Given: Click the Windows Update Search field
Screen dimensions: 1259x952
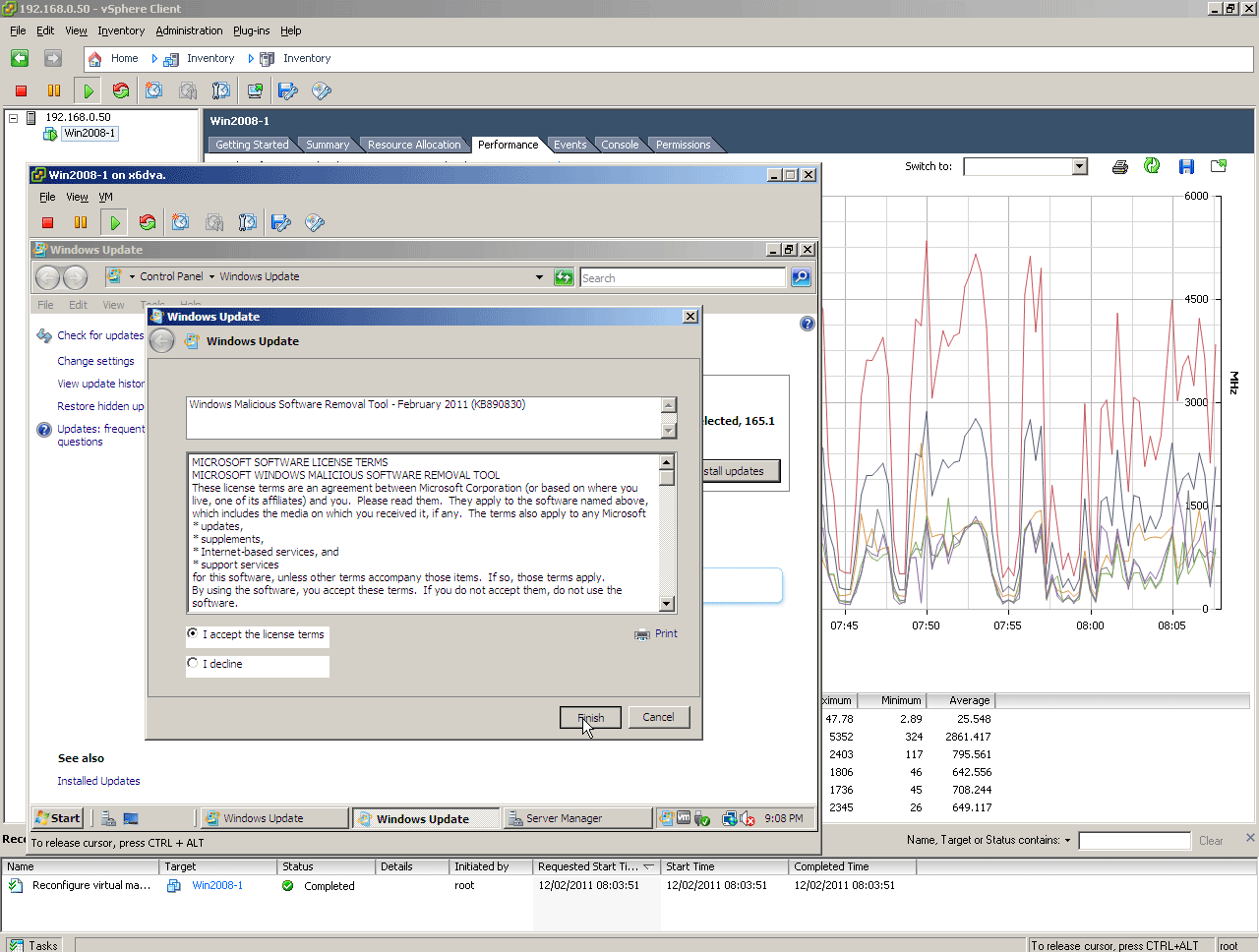Looking at the screenshot, I should [x=683, y=278].
